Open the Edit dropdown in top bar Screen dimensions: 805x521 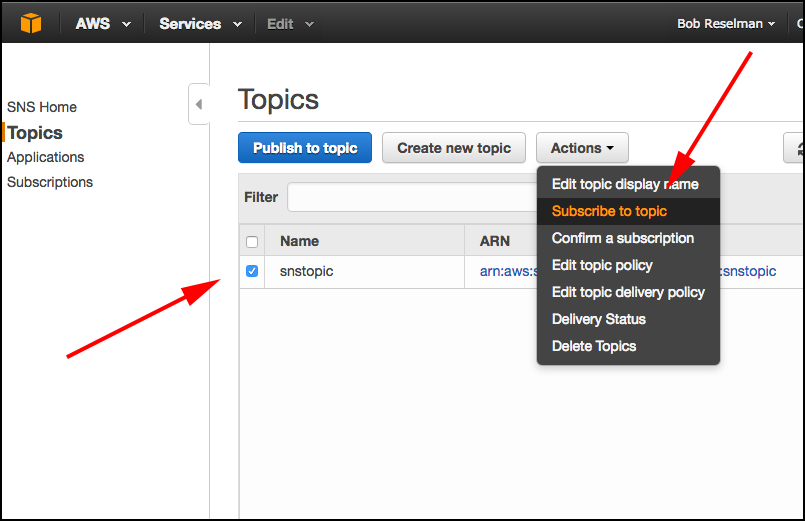(x=290, y=23)
